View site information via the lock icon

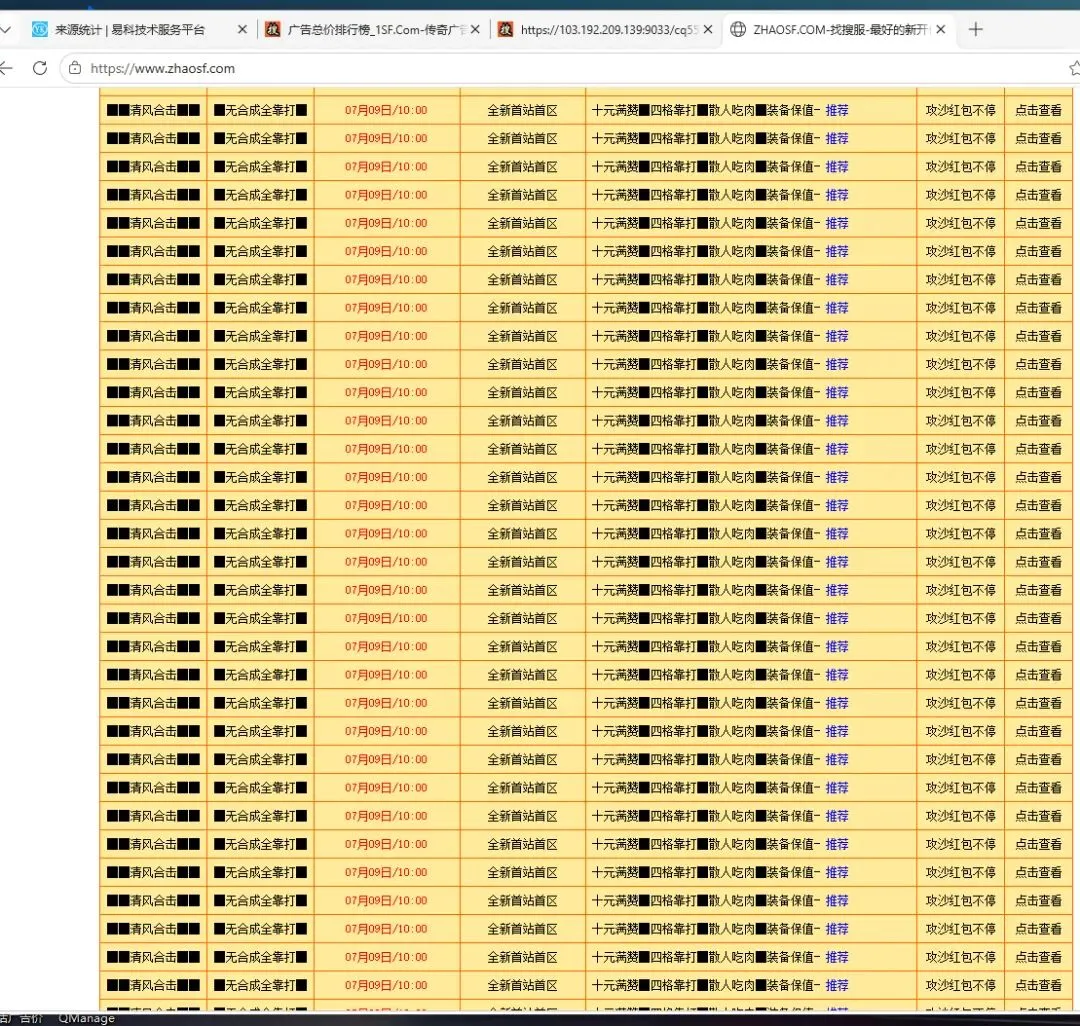coord(75,68)
